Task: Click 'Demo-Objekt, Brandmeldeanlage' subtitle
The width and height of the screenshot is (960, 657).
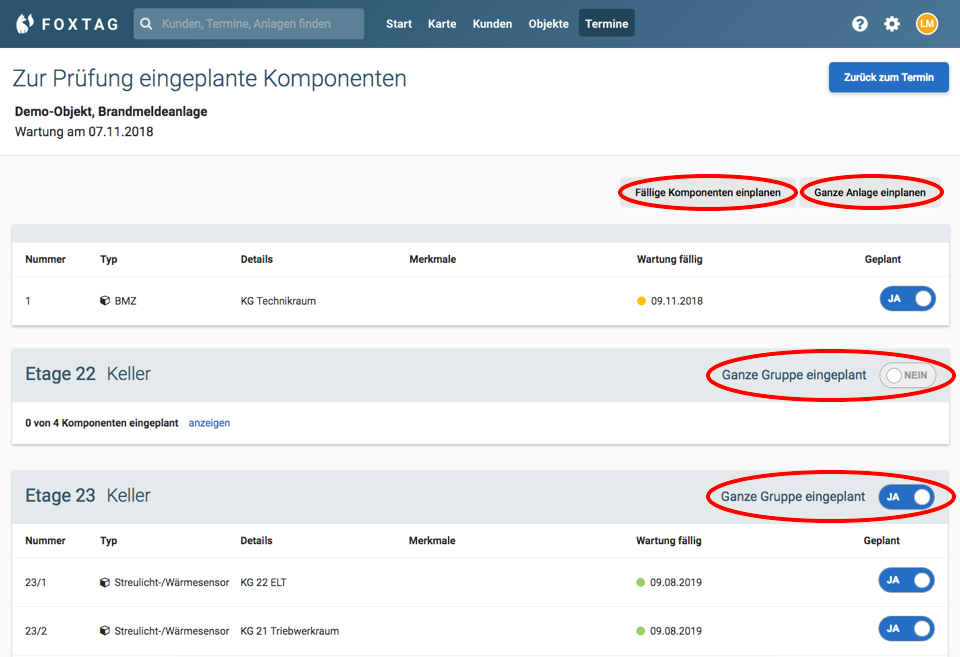Action: coord(111,111)
